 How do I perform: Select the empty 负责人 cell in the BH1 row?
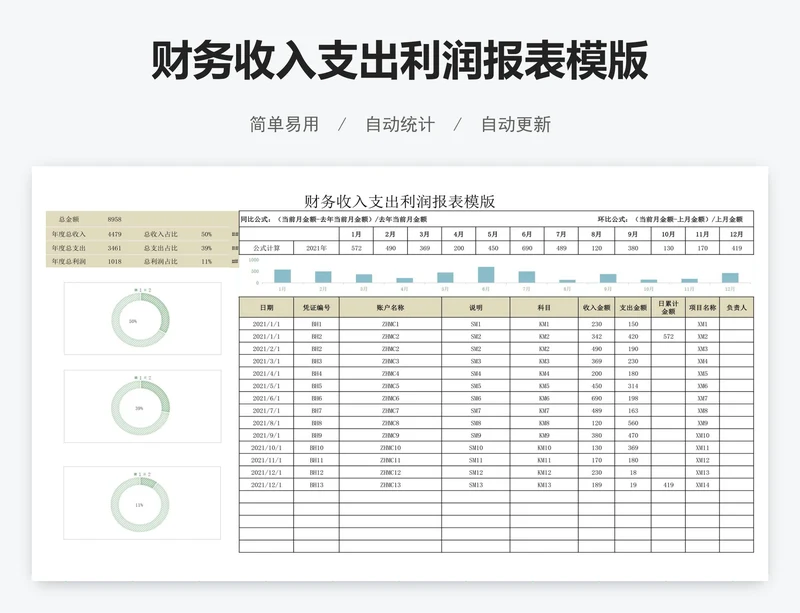click(736, 324)
